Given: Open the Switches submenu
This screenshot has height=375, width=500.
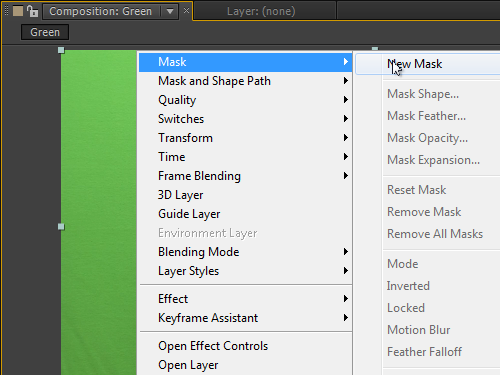Looking at the screenshot, I should 245,119.
